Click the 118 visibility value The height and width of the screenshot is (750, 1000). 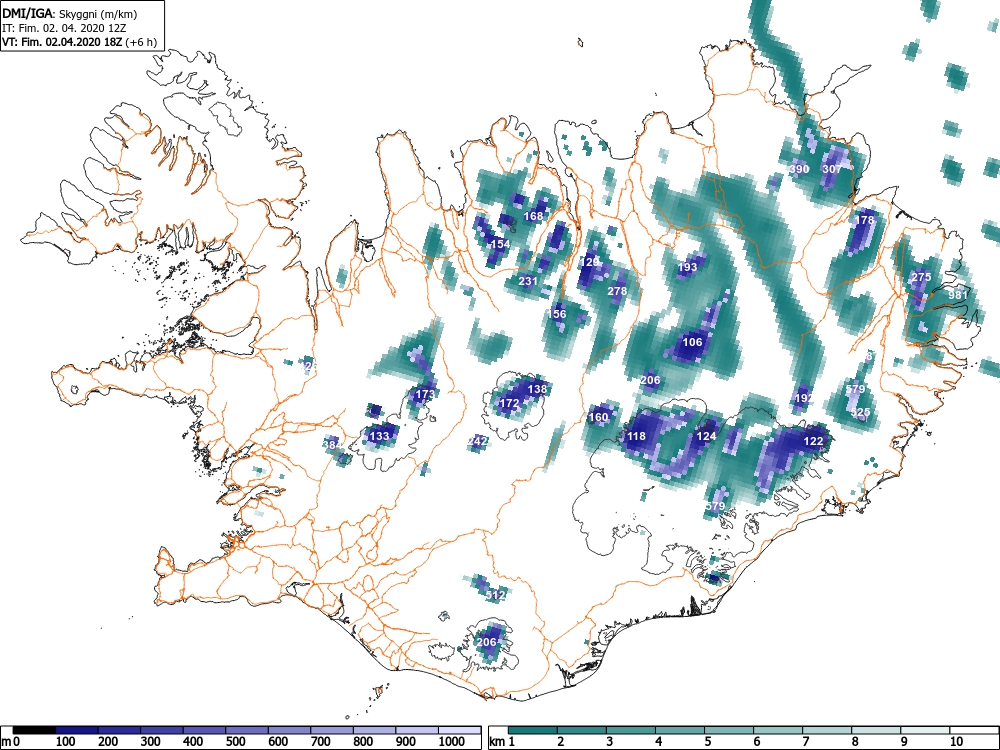(636, 436)
